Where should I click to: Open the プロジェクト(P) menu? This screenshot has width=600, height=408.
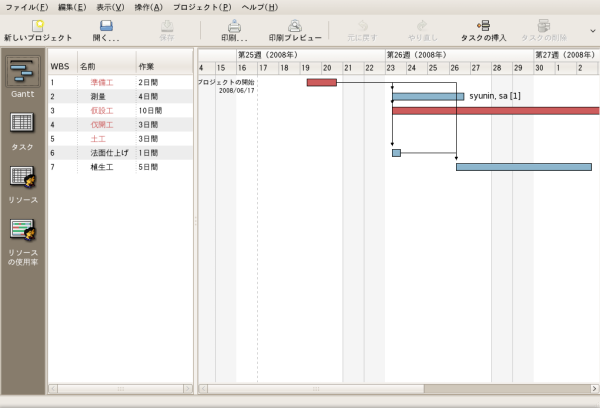(202, 7)
